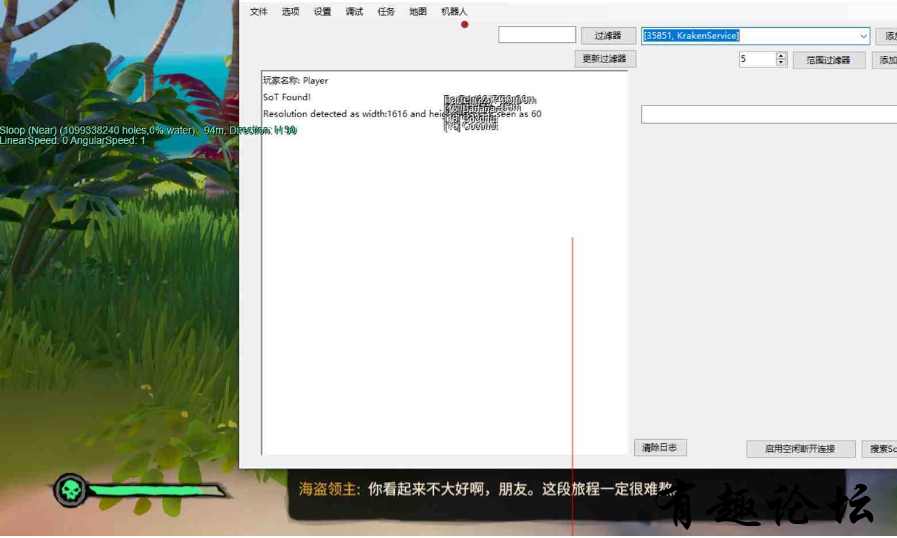Image resolution: width=897 pixels, height=538 pixels.
Task: Open the 地图 menu
Action: (x=418, y=11)
